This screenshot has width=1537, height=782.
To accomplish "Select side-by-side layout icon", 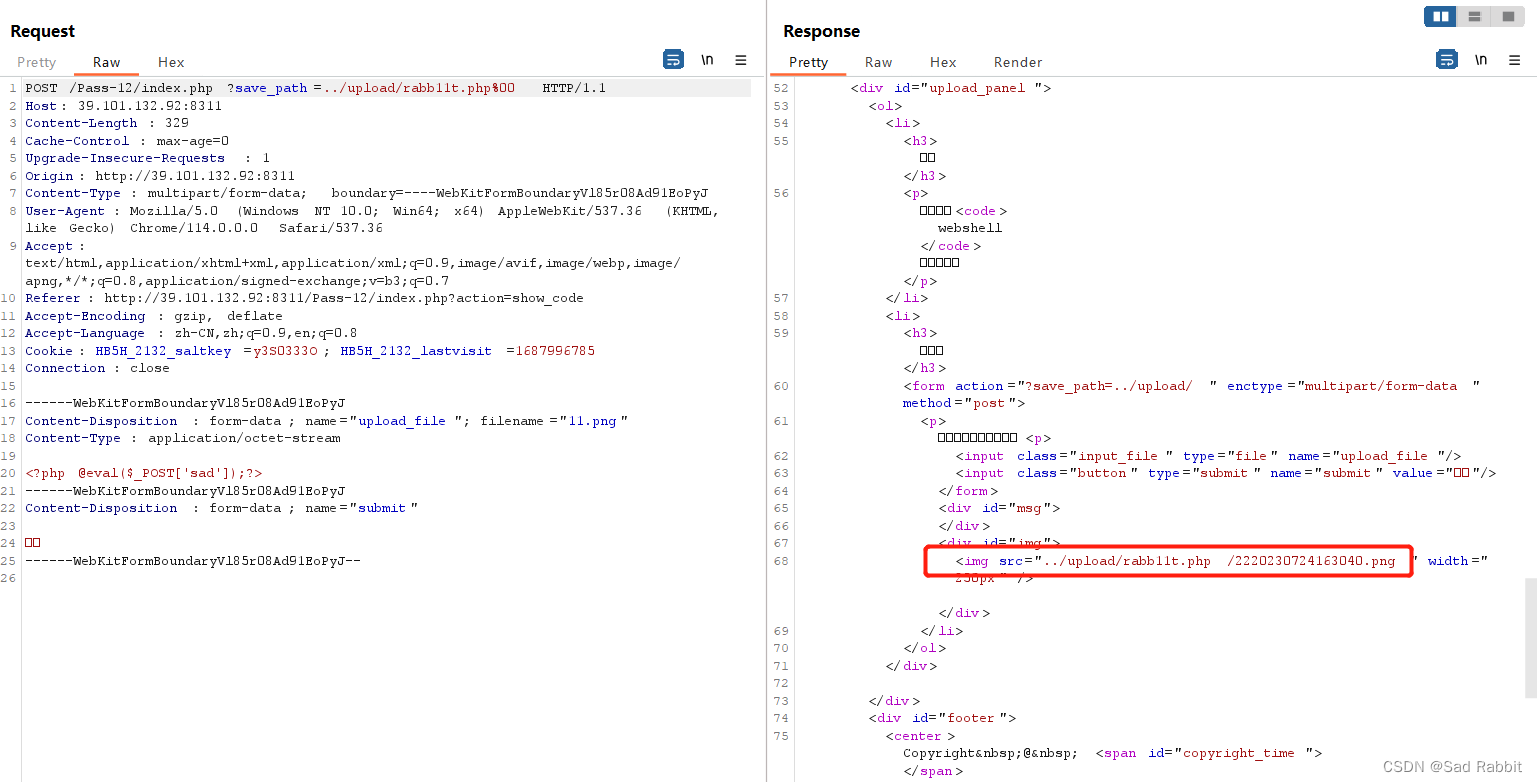I will pyautogui.click(x=1440, y=16).
